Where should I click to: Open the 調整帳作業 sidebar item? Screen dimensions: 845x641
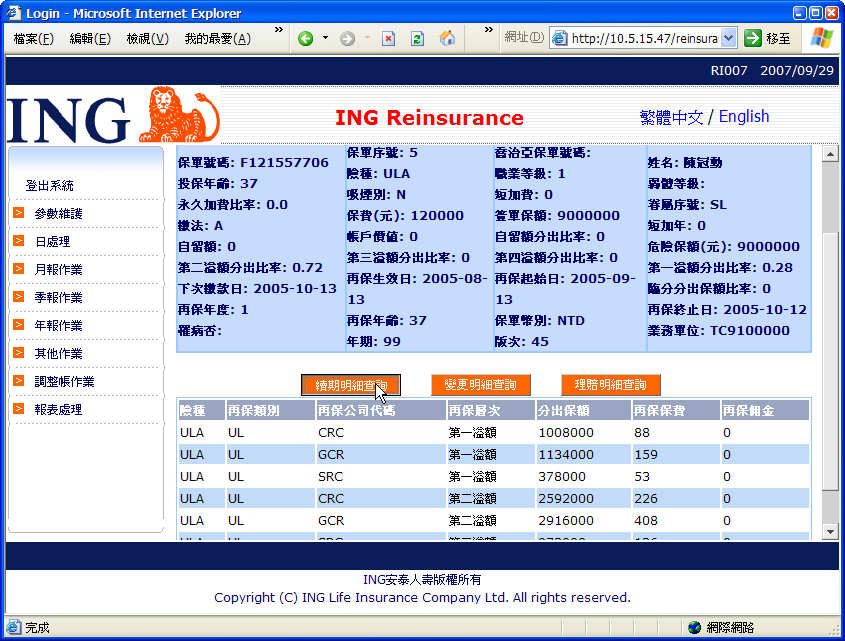coord(64,382)
